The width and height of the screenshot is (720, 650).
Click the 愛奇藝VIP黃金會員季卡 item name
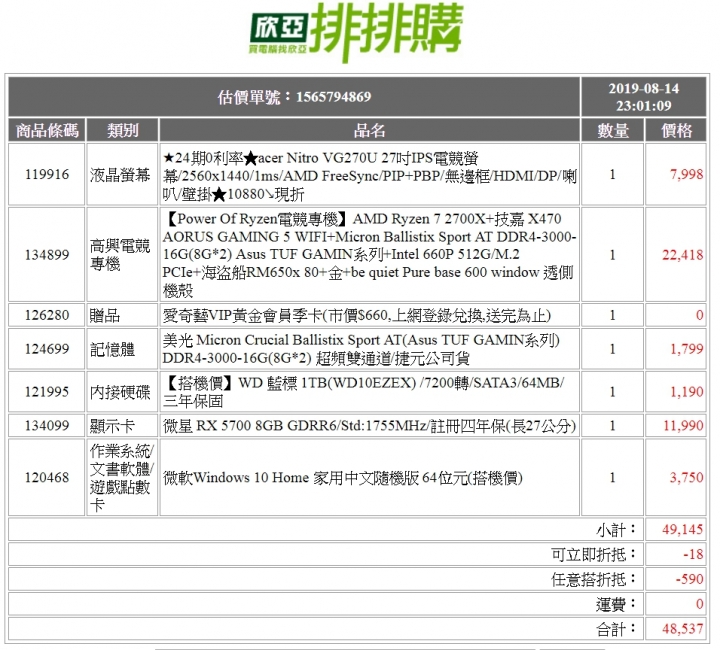coord(356,315)
